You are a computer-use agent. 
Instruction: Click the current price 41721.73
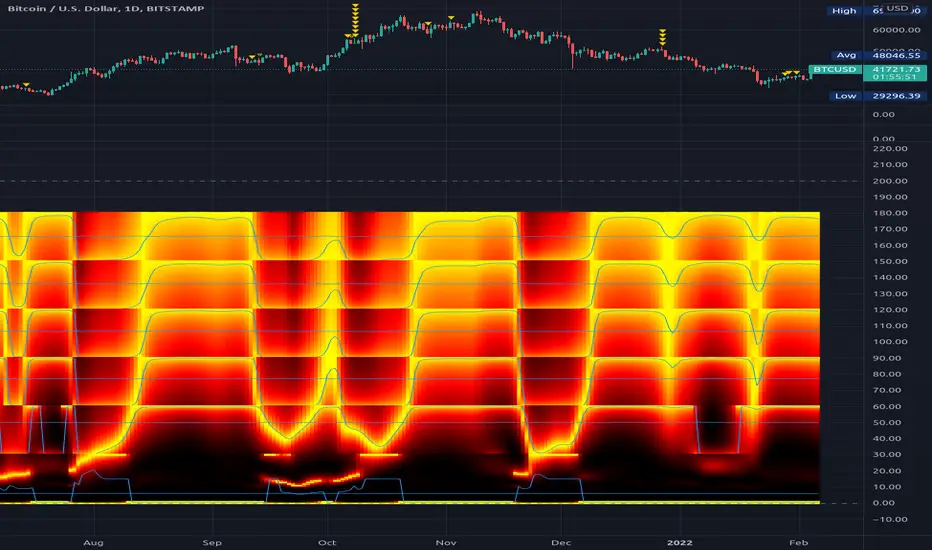[896, 70]
